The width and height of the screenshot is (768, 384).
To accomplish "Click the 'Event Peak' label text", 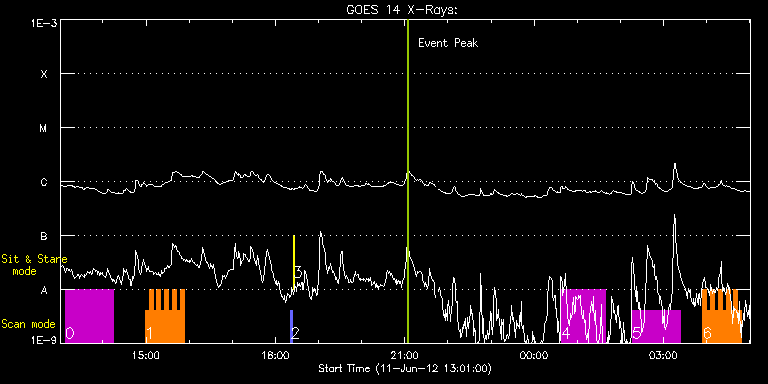I will [448, 43].
